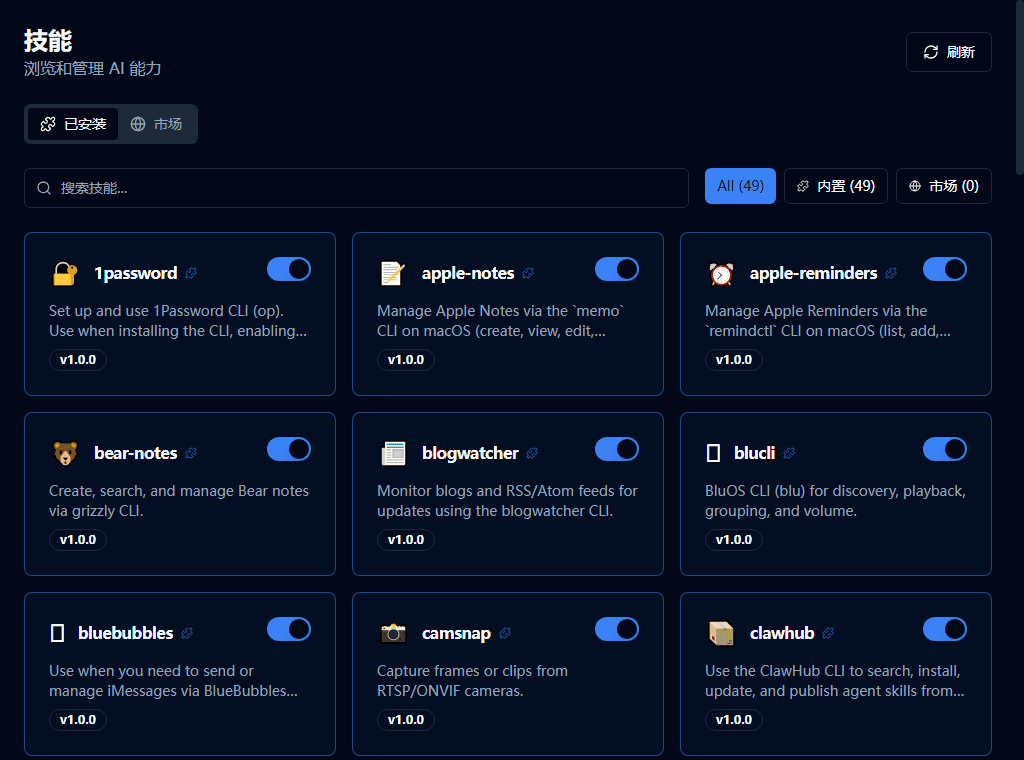Click the 搜索技能 search field
1024x760 pixels.
pos(356,188)
